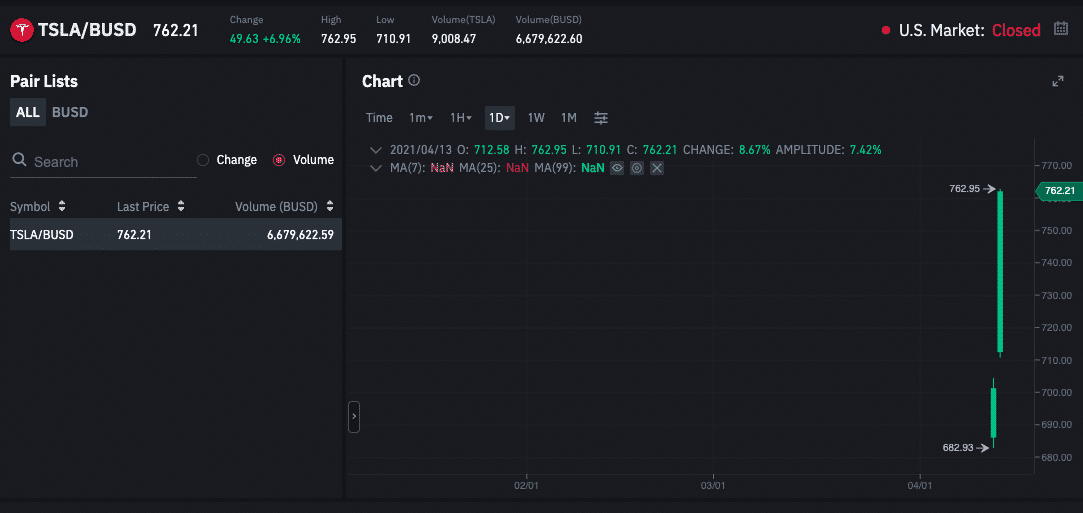The width and height of the screenshot is (1083, 513).
Task: Select the 1W interval
Action: pos(536,117)
